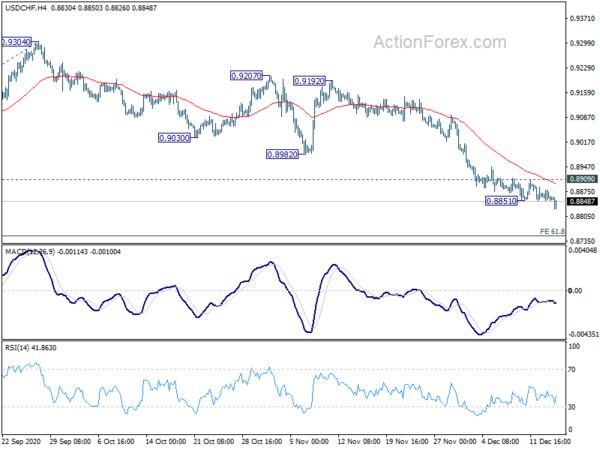Click the FE 61.8 level label

552,231
